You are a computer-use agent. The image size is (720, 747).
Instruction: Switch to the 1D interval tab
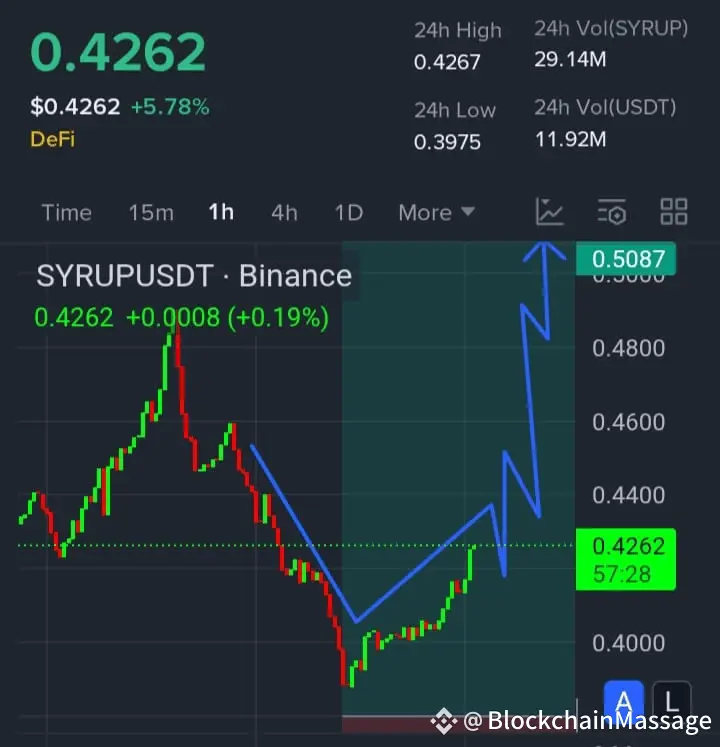(349, 212)
